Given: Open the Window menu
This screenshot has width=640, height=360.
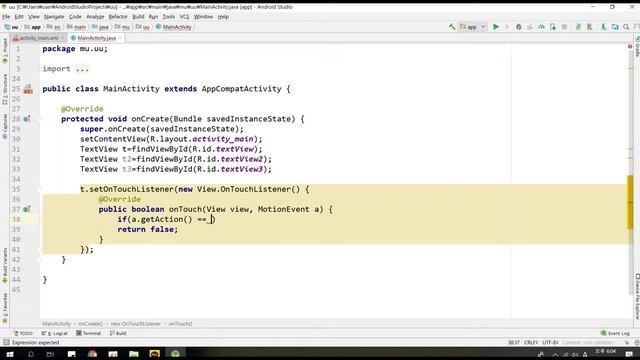Looking at the screenshot, I should [203, 17].
